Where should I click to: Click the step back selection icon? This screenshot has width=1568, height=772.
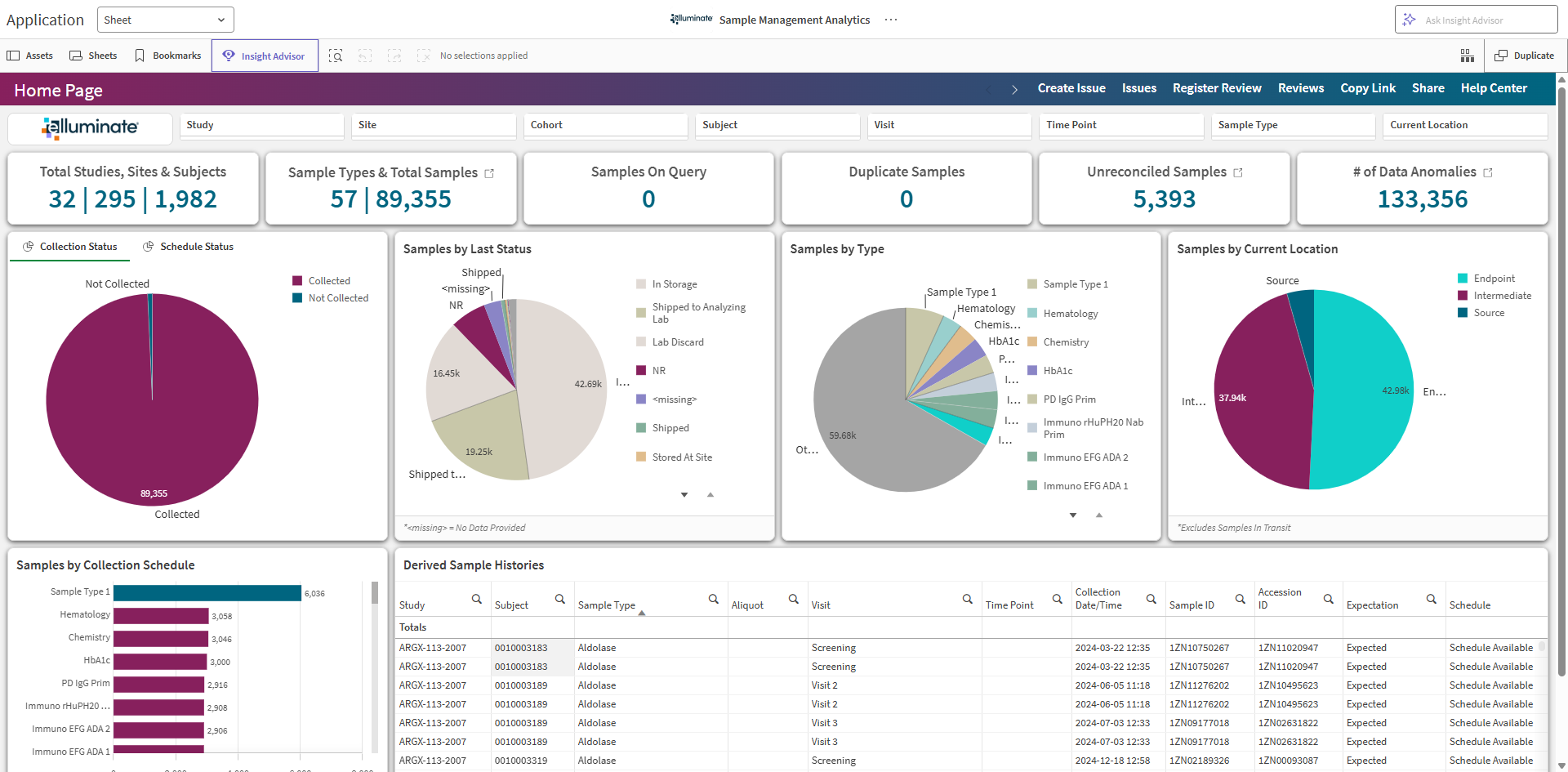[365, 56]
